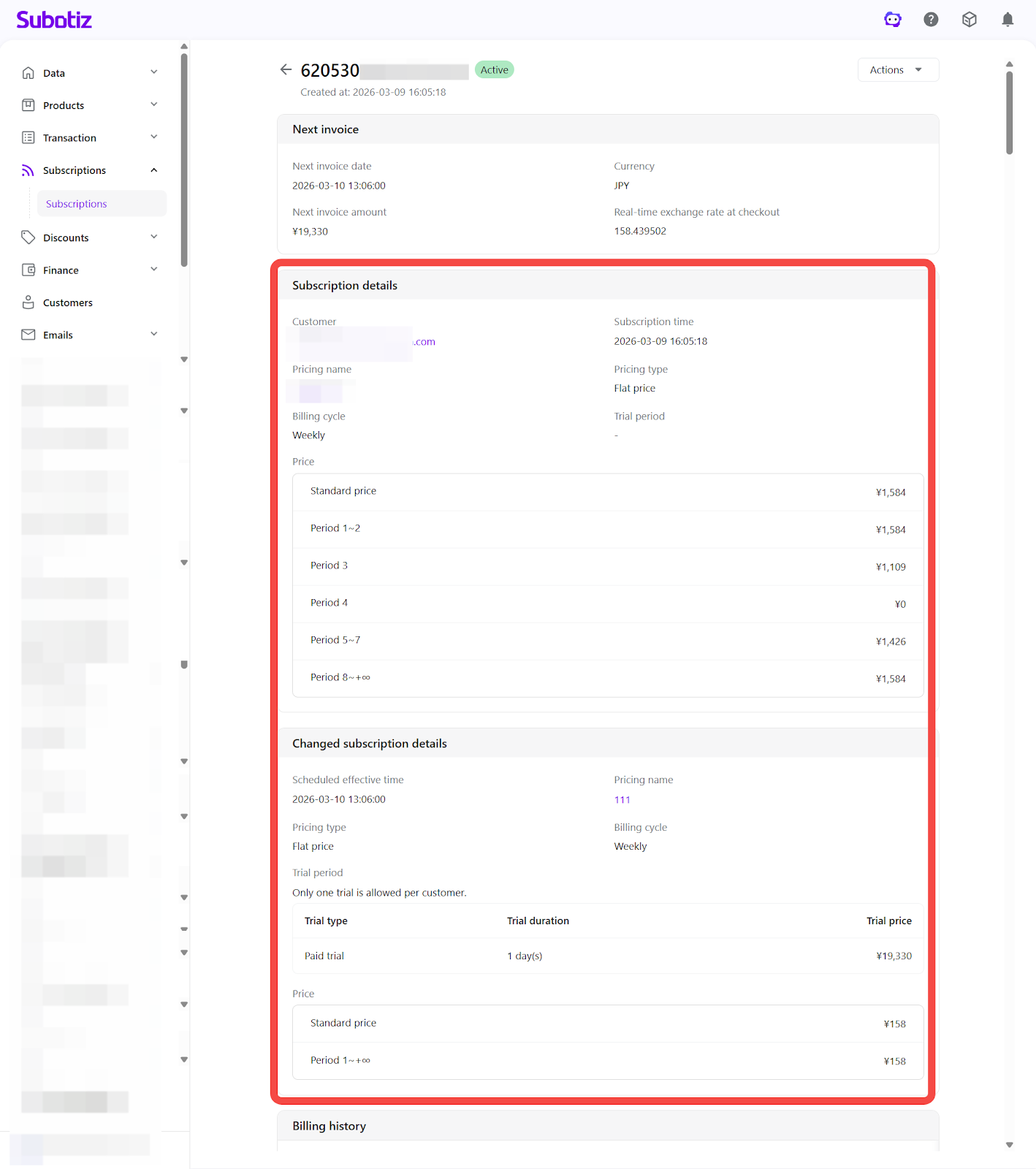
Task: Open pricing name link 111
Action: pos(622,800)
